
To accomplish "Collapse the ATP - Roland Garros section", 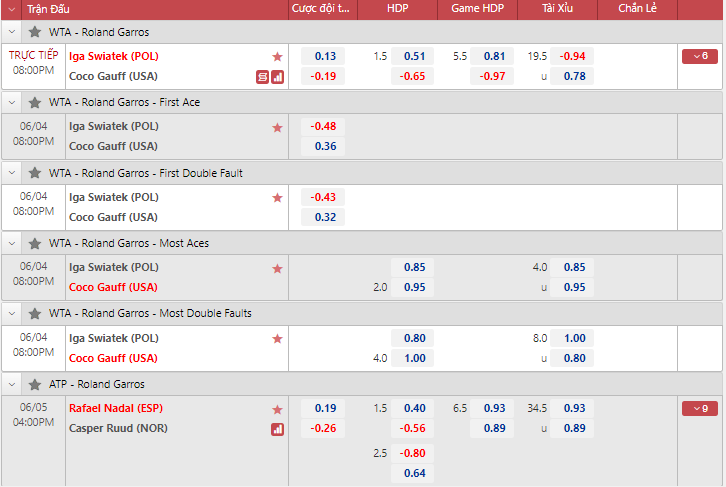I will pos(12,384).
